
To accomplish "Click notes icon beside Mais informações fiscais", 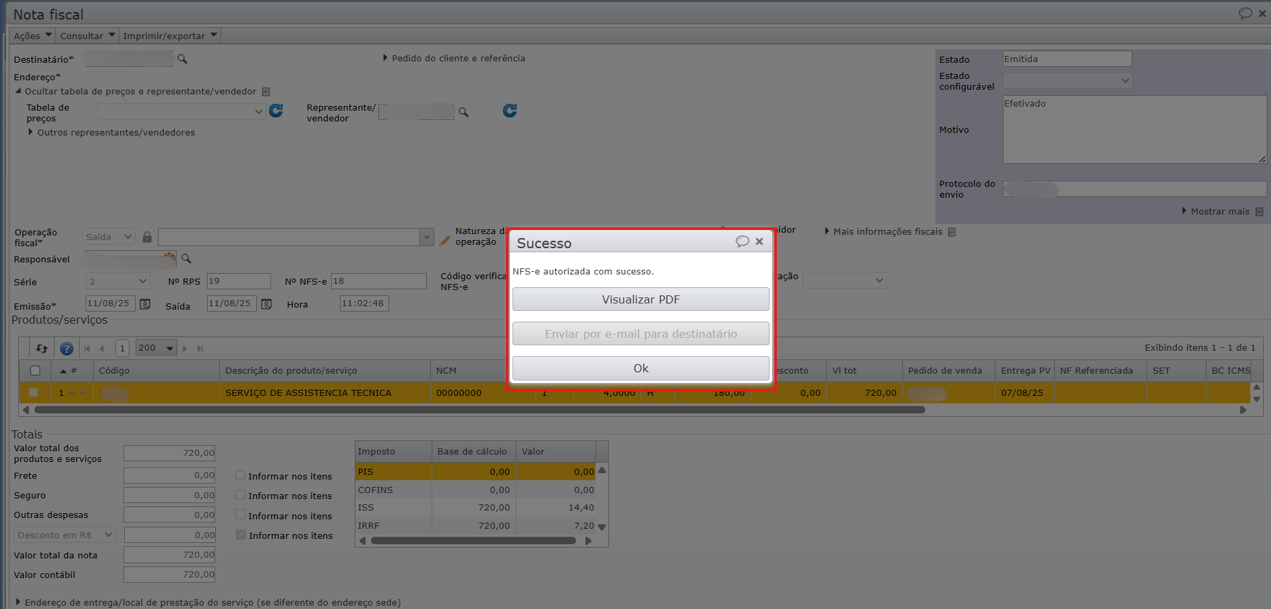I will [952, 232].
